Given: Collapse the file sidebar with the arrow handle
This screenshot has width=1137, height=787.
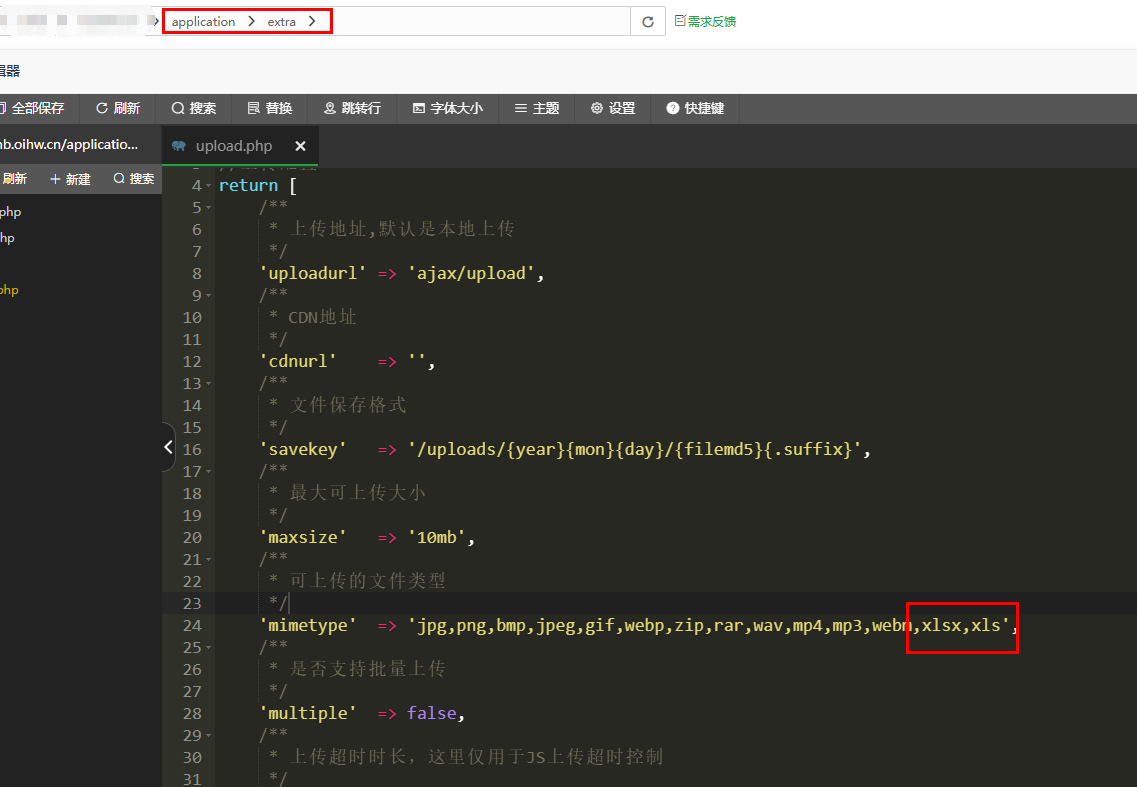Looking at the screenshot, I should click(168, 447).
